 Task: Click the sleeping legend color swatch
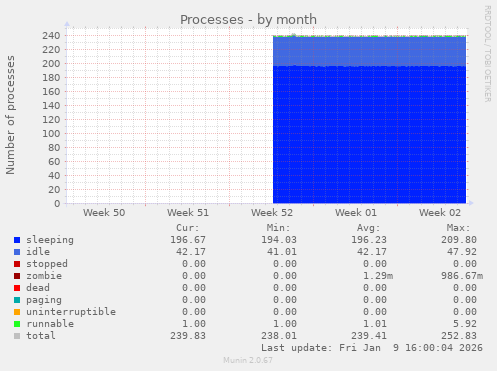pyautogui.click(x=17, y=240)
